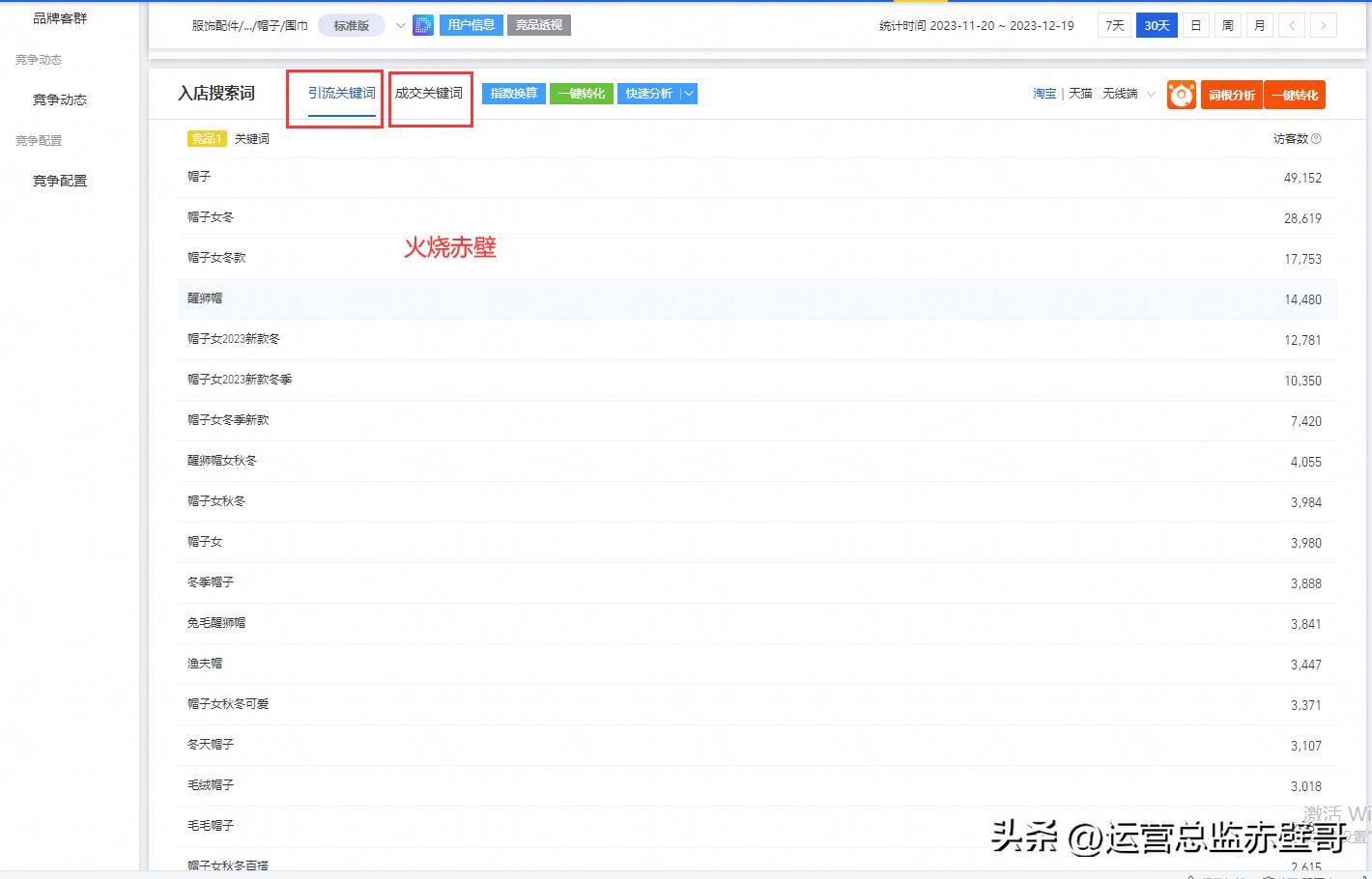Select the keyword row 帽子女
Viewport: 1372px width, 879px height.
point(757,543)
